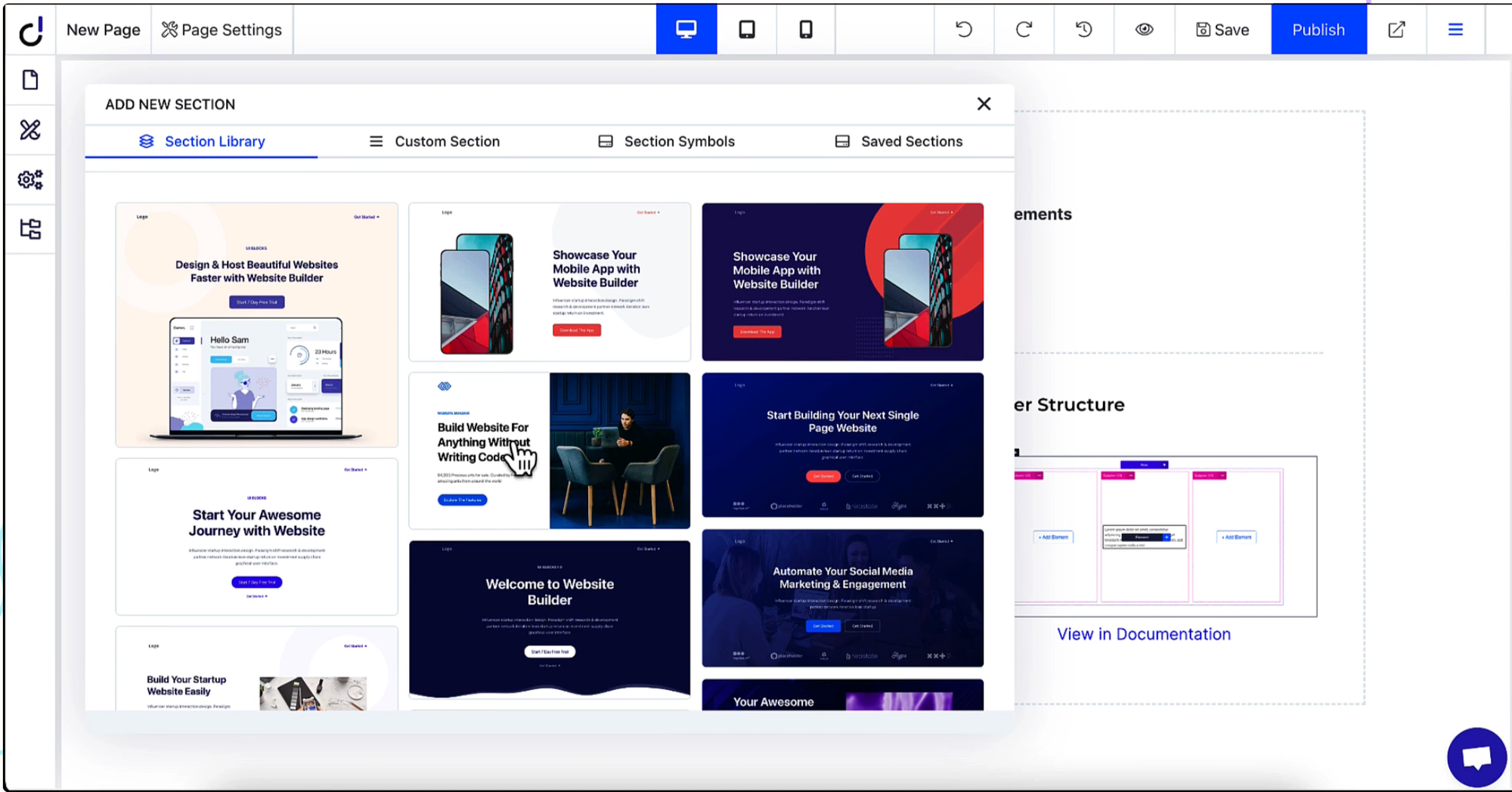Publish the page
Viewport: 1512px width, 792px height.
coord(1319,29)
